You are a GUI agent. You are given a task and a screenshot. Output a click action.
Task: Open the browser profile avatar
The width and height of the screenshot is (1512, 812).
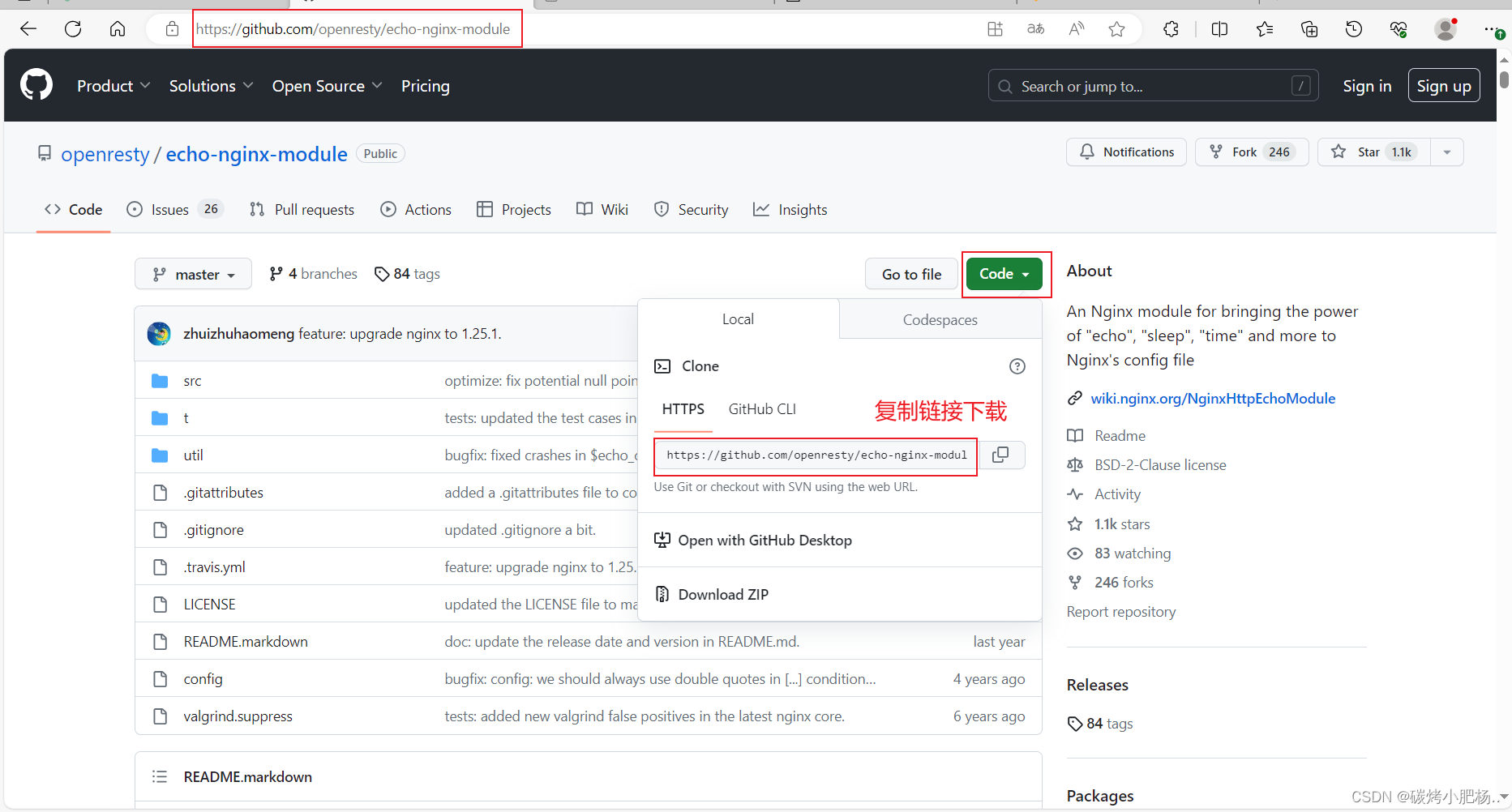pos(1446,29)
